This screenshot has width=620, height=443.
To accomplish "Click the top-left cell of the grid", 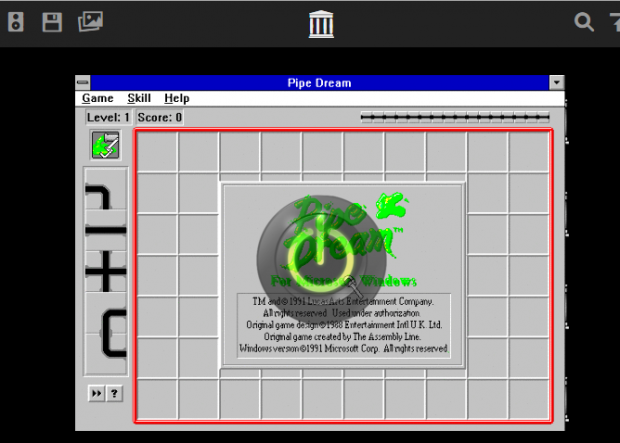I will [x=157, y=152].
